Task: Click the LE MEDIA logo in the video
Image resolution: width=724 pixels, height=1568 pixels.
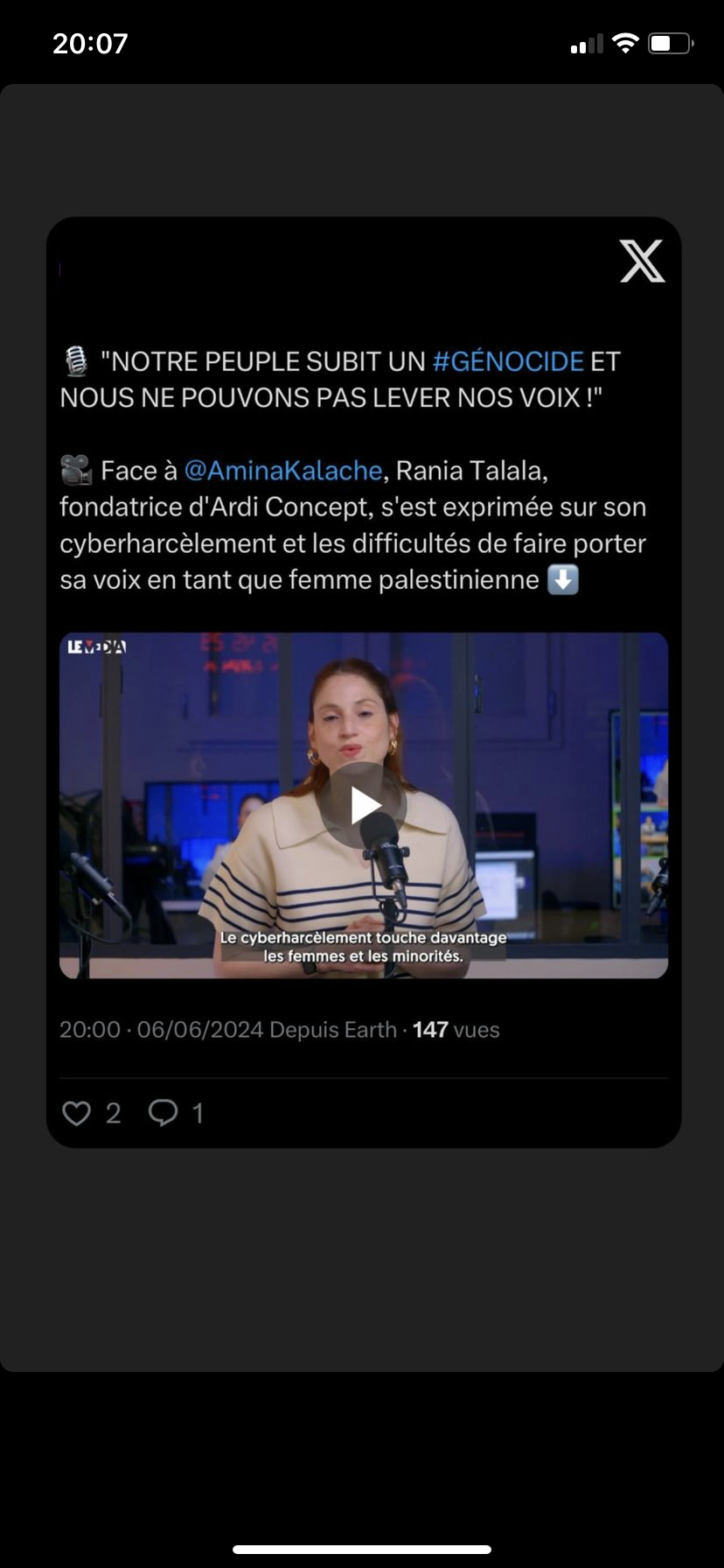Action: click(x=96, y=647)
